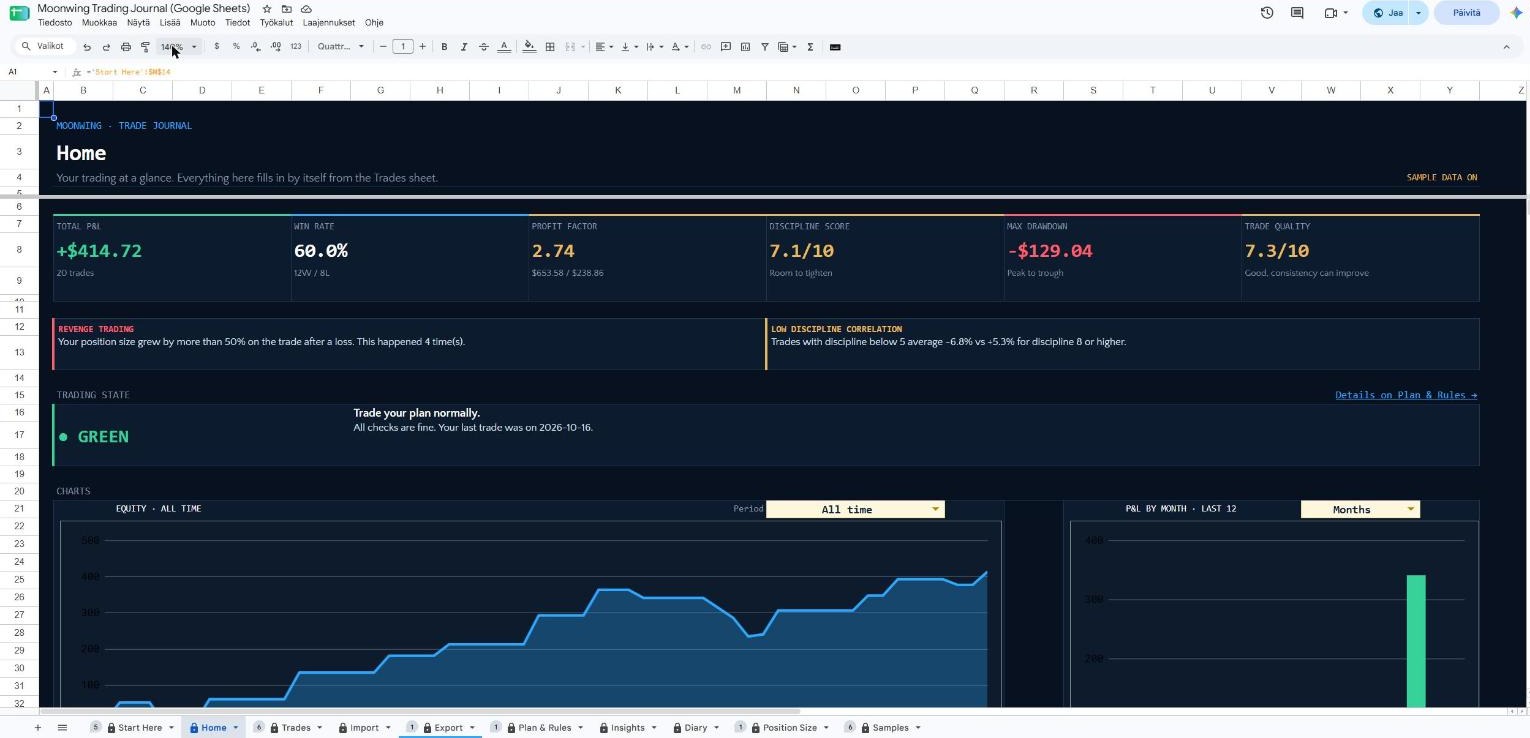Format cells as currency with $ icon

(x=217, y=47)
